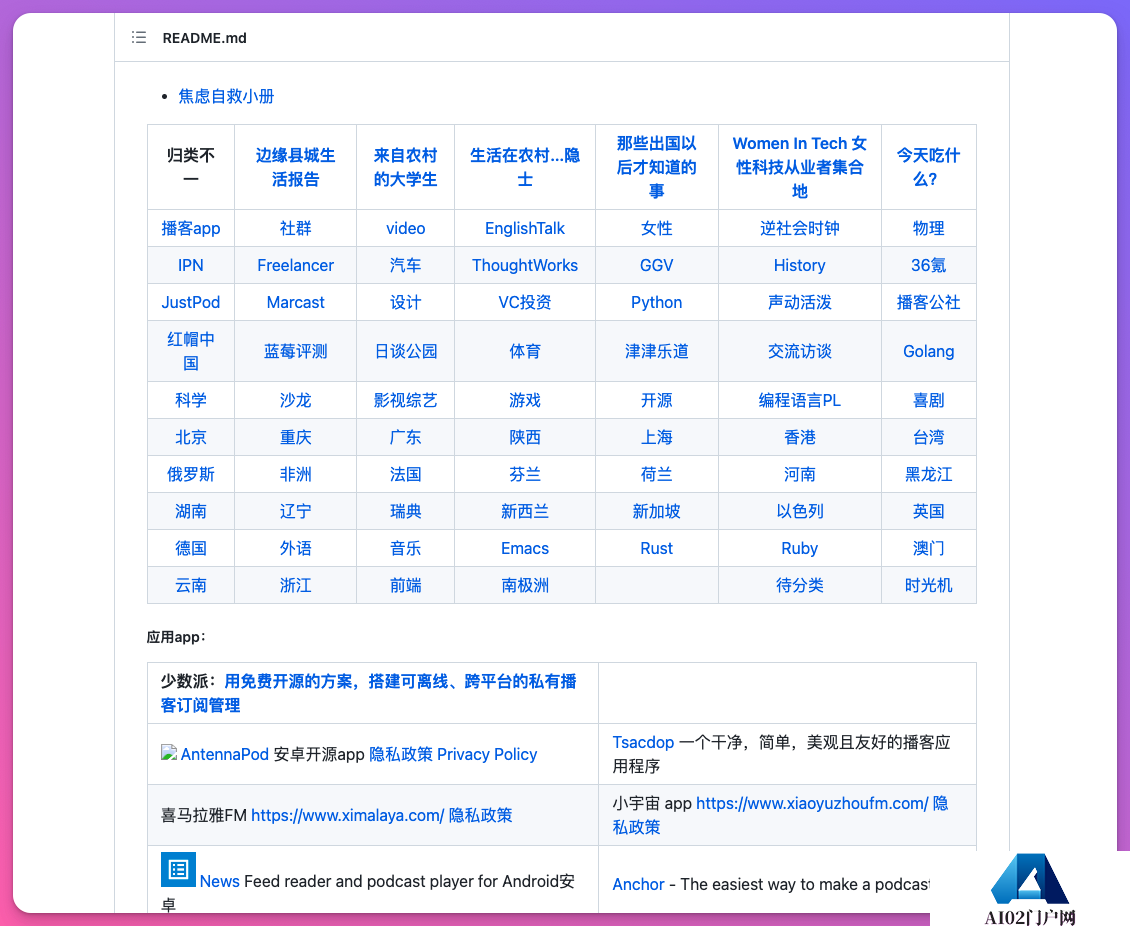Open the video category link

click(406, 228)
